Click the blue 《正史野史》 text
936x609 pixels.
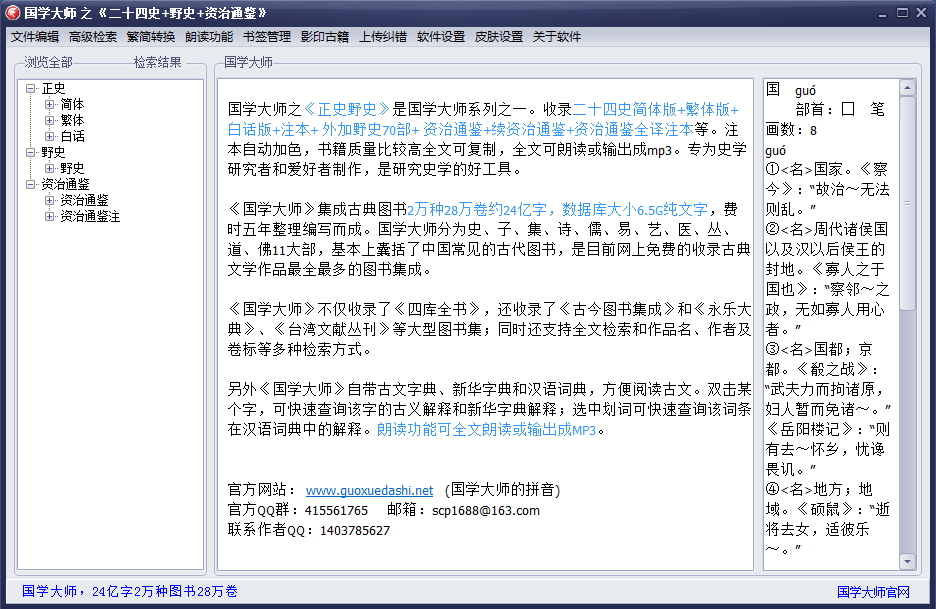pyautogui.click(x=346, y=109)
